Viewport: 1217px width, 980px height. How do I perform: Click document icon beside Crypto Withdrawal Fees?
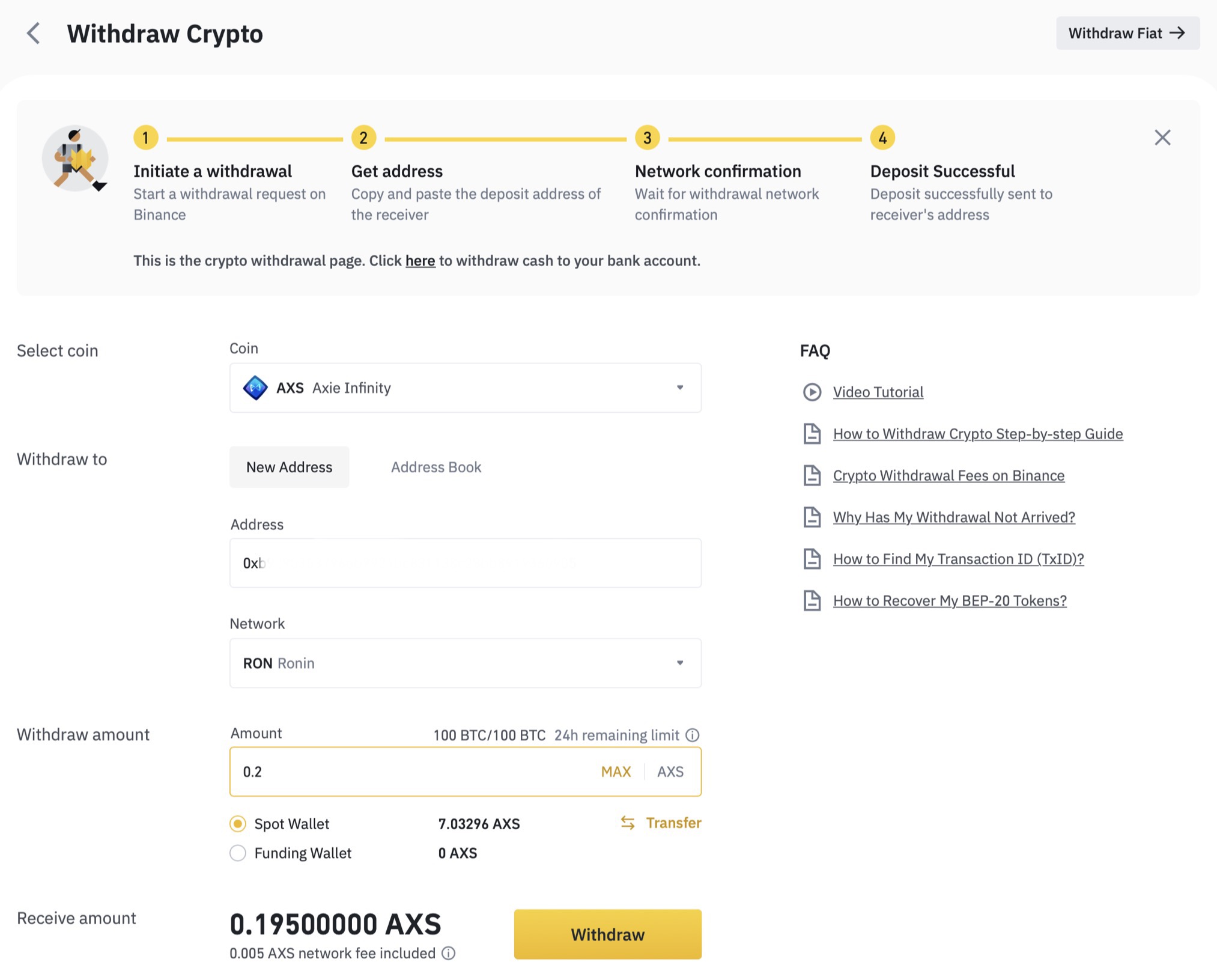point(812,475)
